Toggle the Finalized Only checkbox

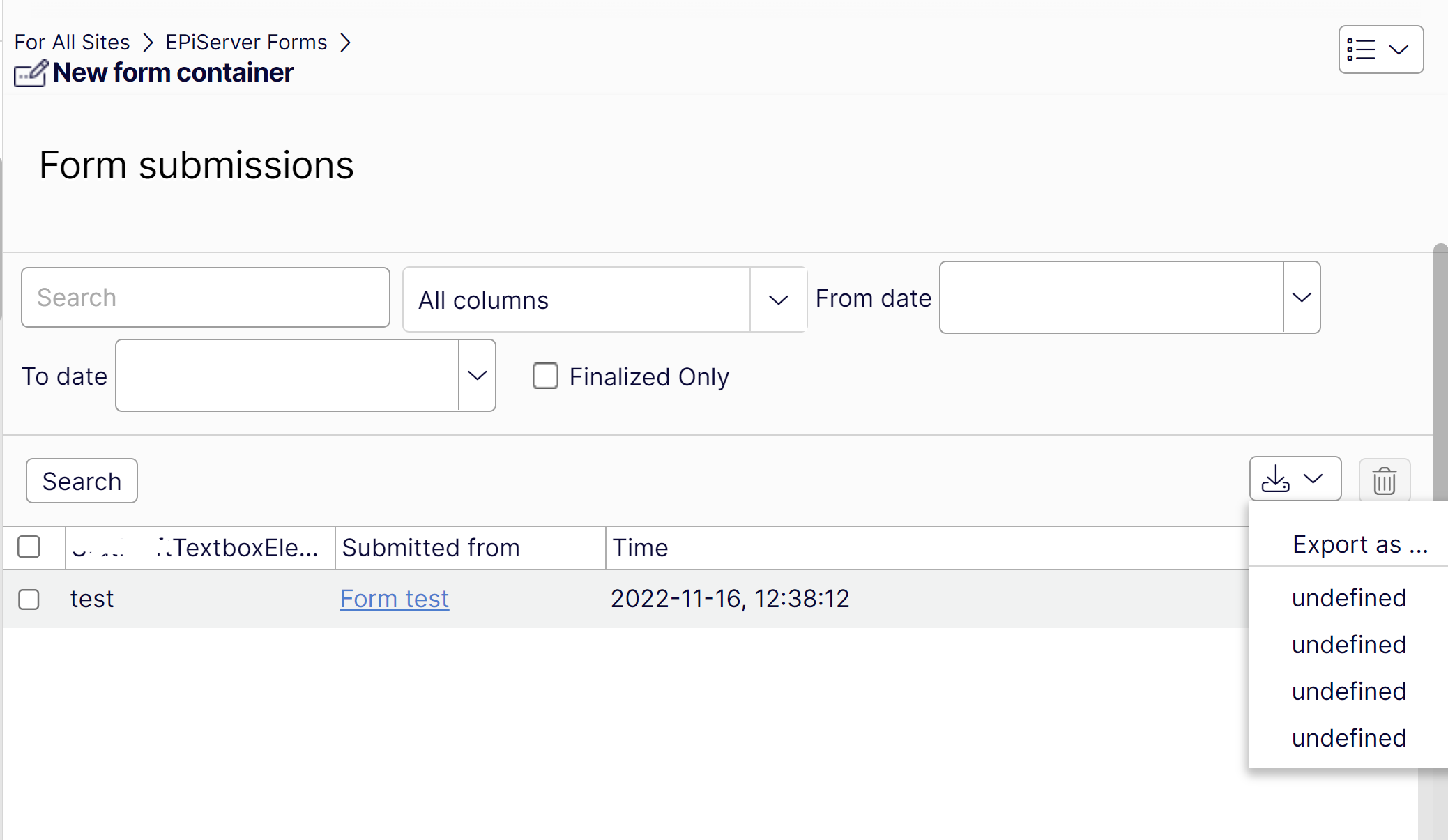(x=545, y=376)
